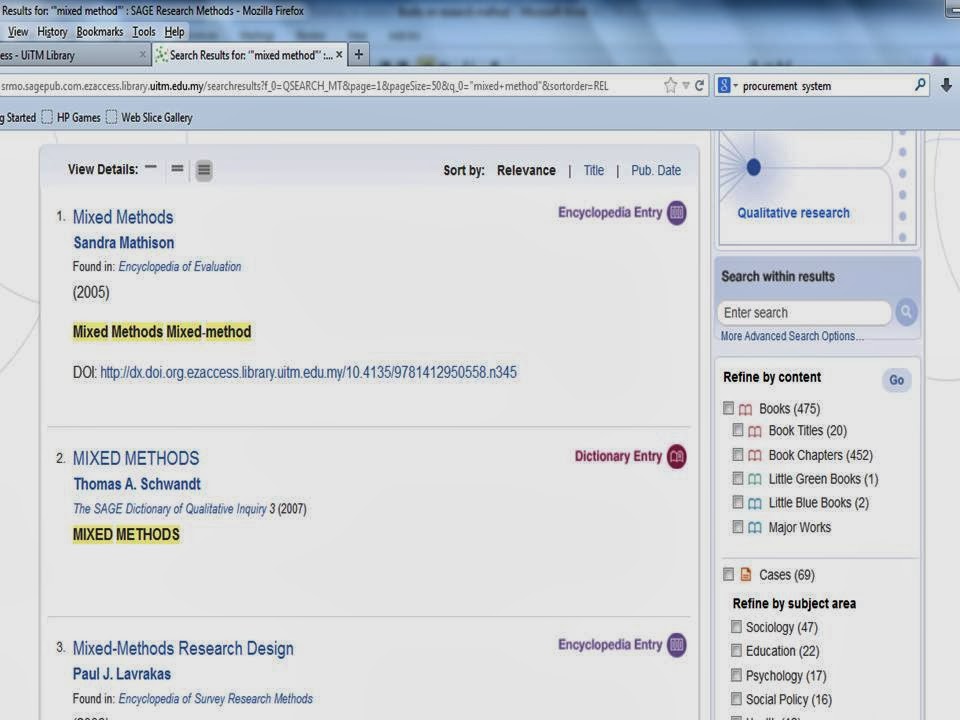Sort results by Relevance
Viewport: 960px width, 720px height.
coord(526,170)
